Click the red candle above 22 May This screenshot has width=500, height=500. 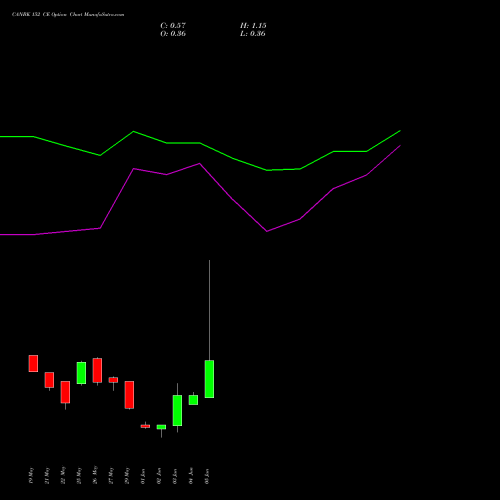pyautogui.click(x=65, y=392)
